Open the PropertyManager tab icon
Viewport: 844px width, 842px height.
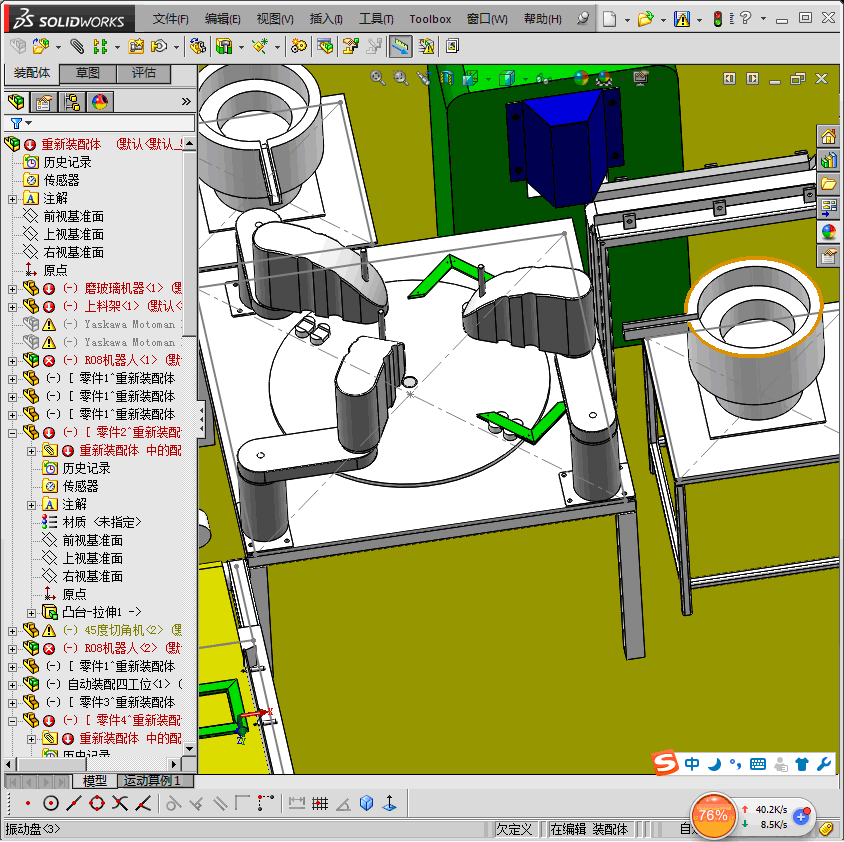(x=44, y=101)
